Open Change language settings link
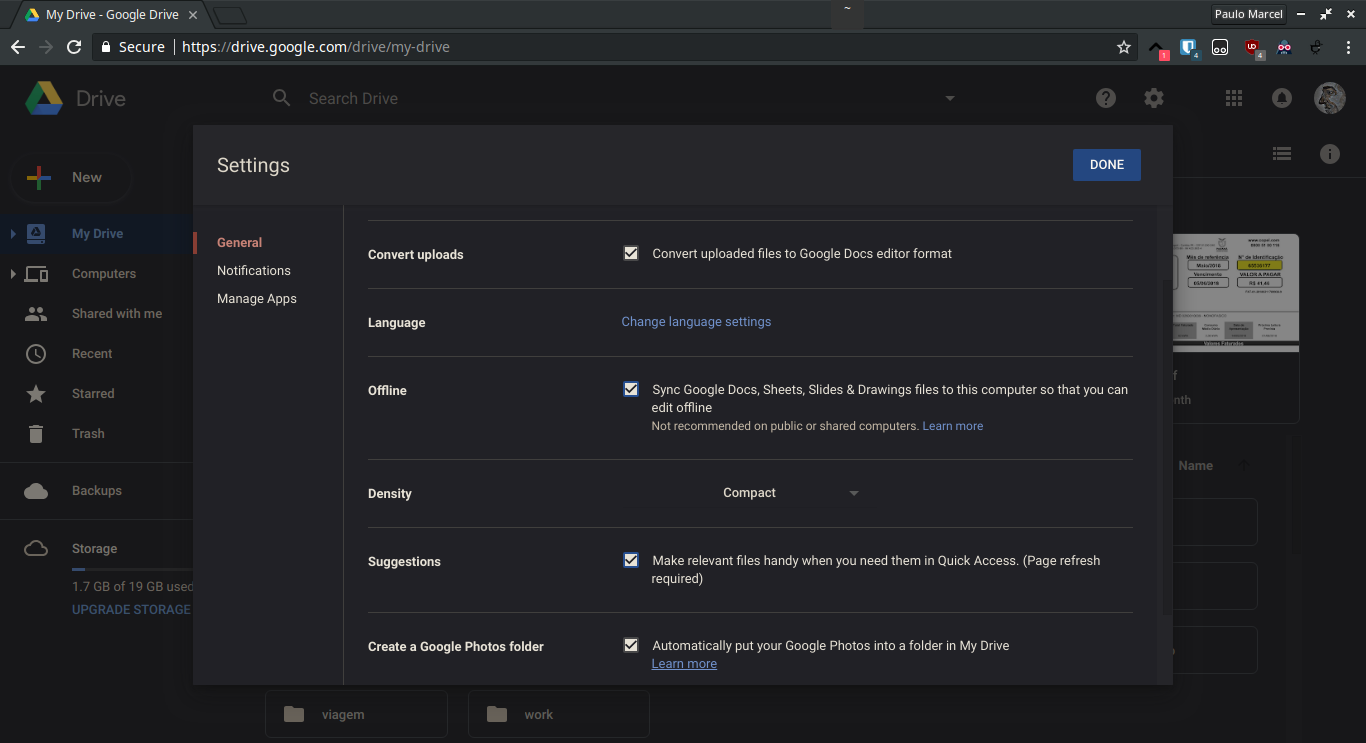The image size is (1366, 743). point(696,322)
